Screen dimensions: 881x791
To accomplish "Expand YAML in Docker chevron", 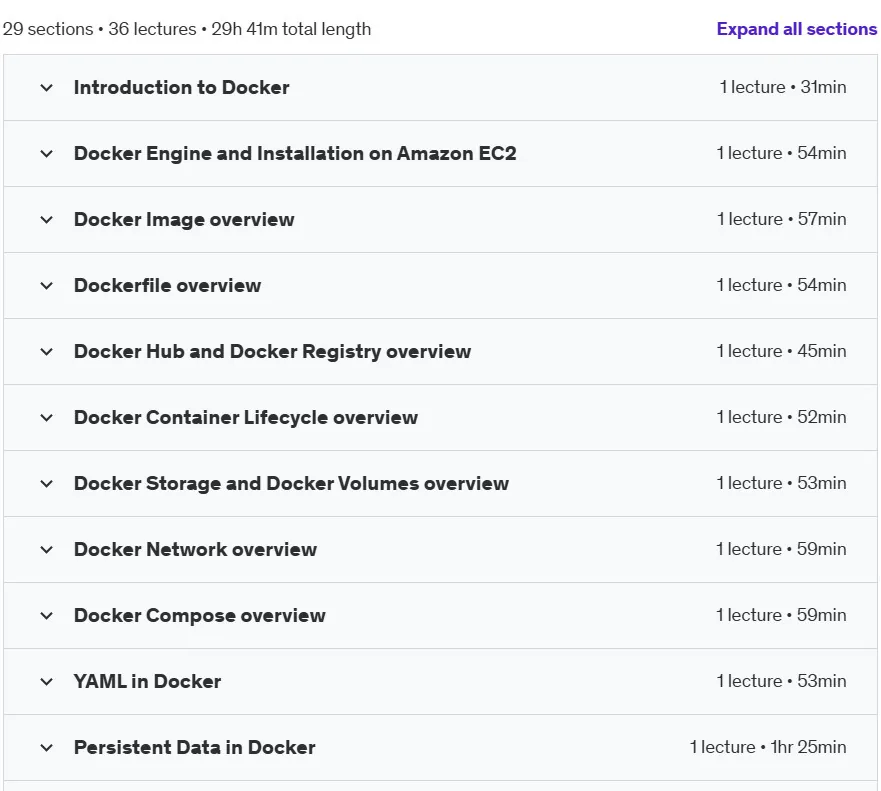I will pos(47,681).
